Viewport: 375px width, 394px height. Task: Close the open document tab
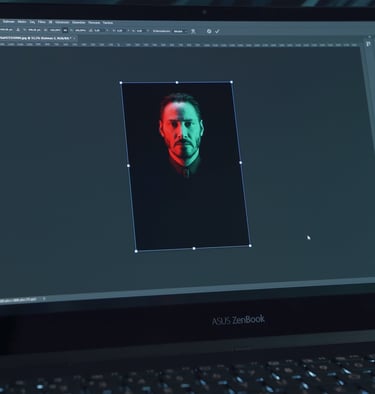pyautogui.click(x=74, y=38)
